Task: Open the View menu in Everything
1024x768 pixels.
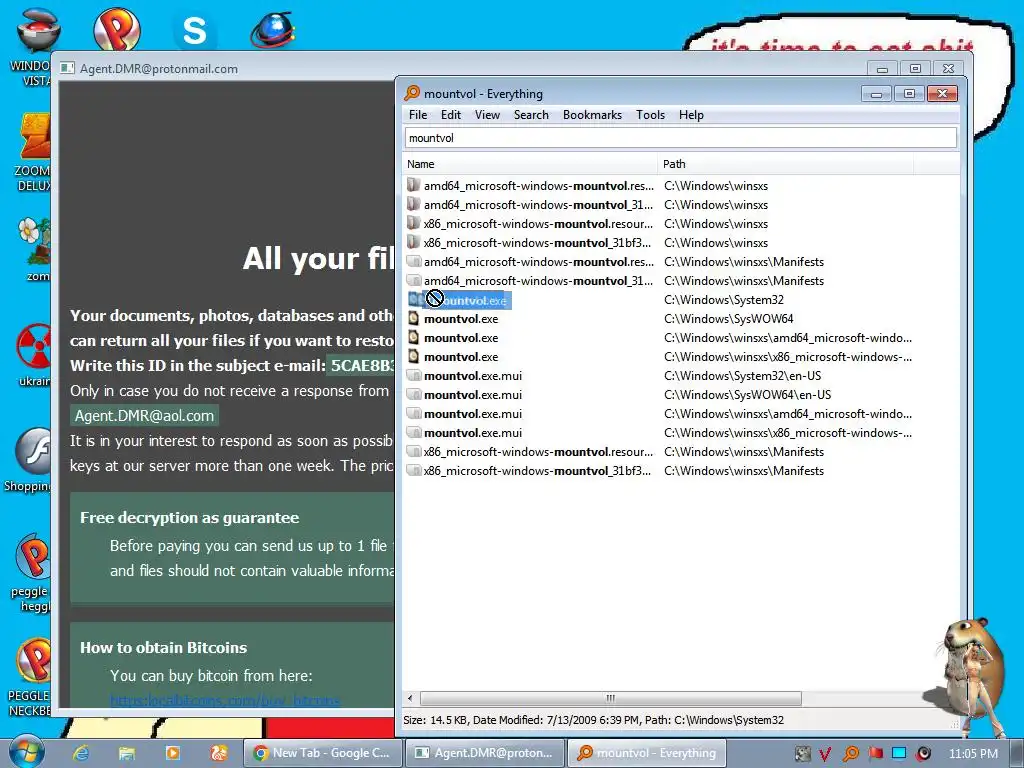Action: click(487, 115)
